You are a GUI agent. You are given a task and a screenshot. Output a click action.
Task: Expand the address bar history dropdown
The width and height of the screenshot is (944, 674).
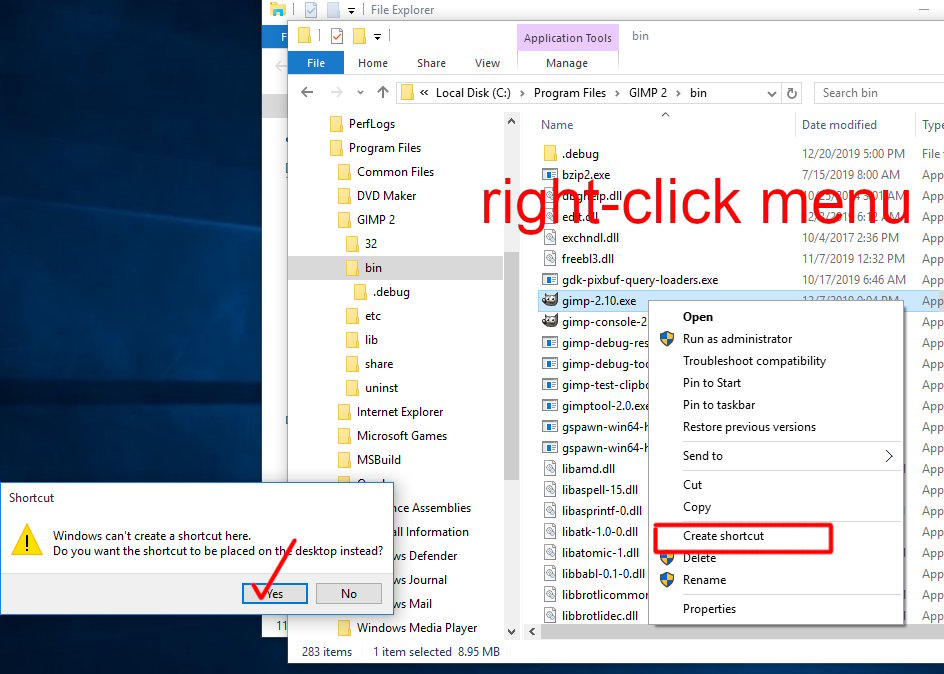[x=771, y=93]
